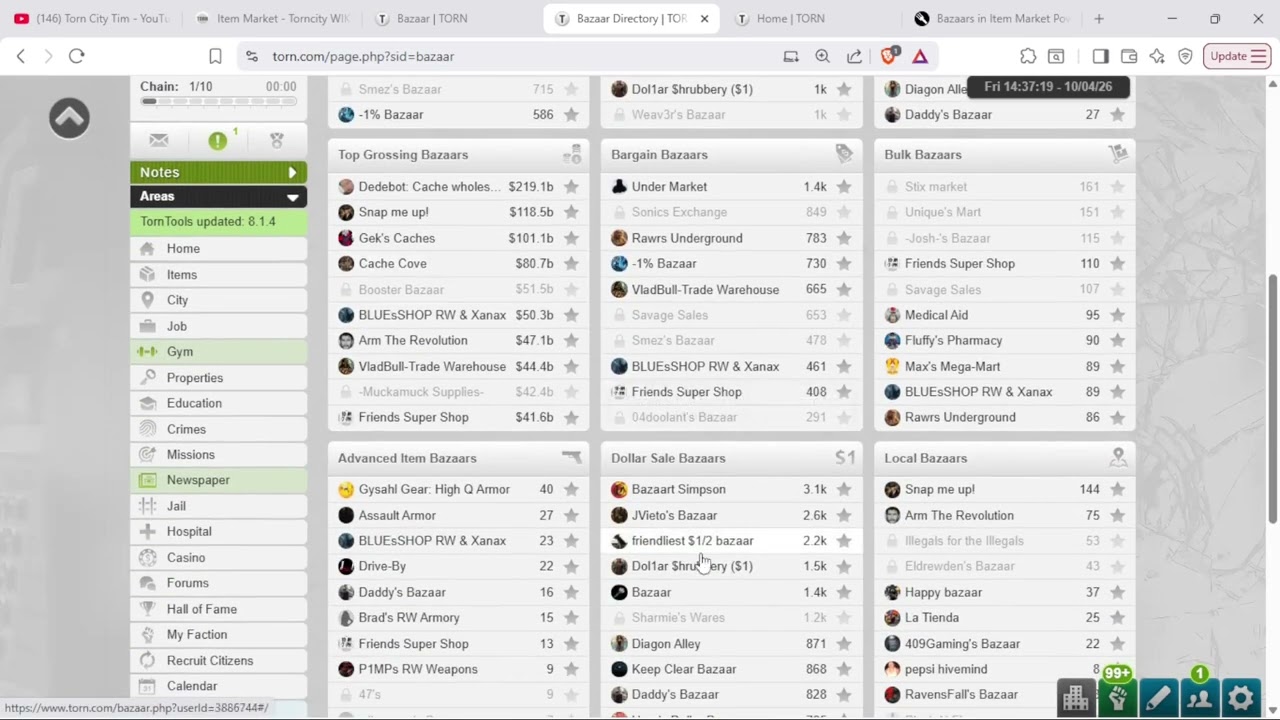Viewport: 1280px width, 720px height.
Task: Click the Hospital cross sidebar icon
Action: click(148, 532)
